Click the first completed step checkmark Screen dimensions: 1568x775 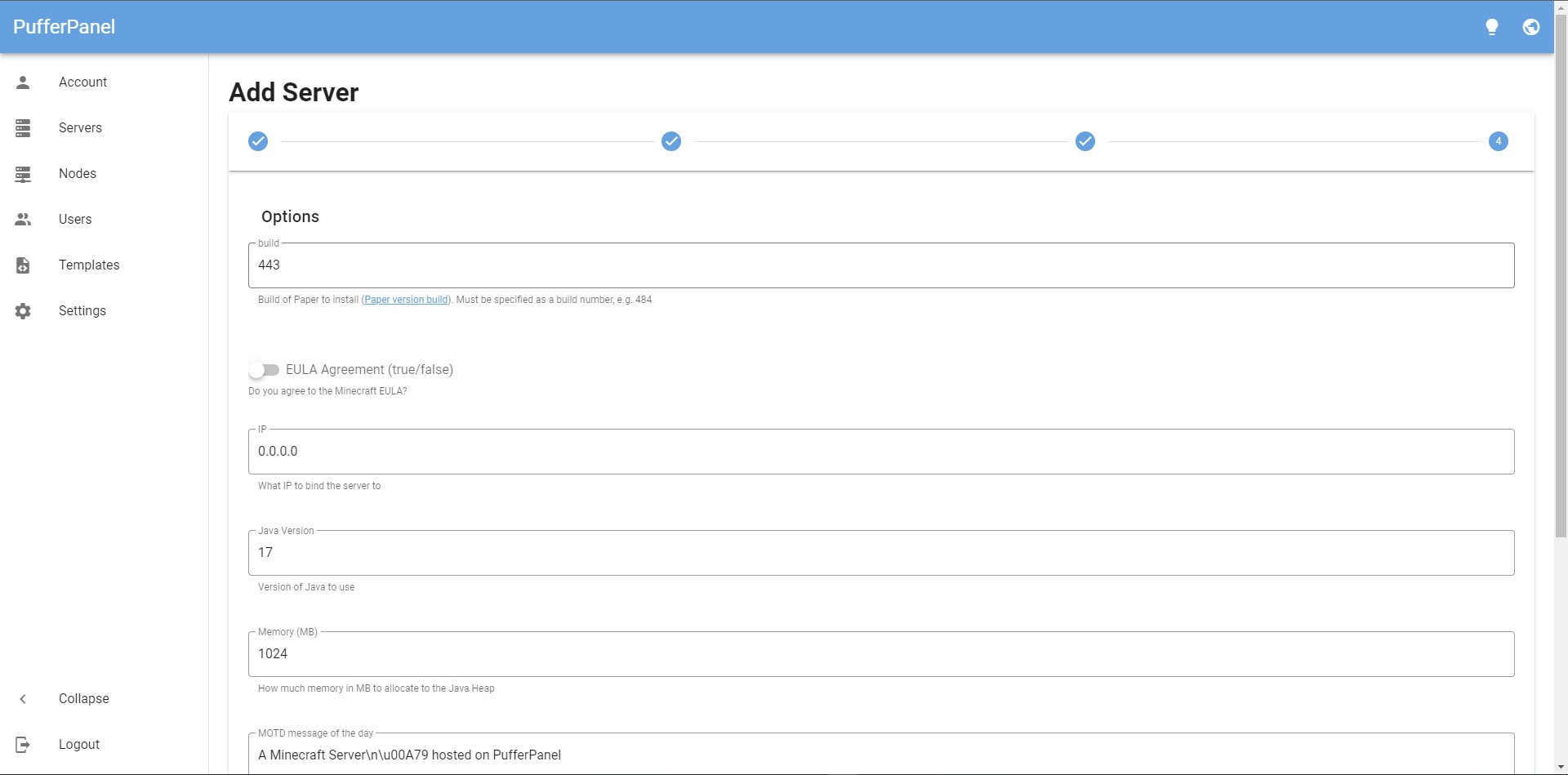click(258, 141)
